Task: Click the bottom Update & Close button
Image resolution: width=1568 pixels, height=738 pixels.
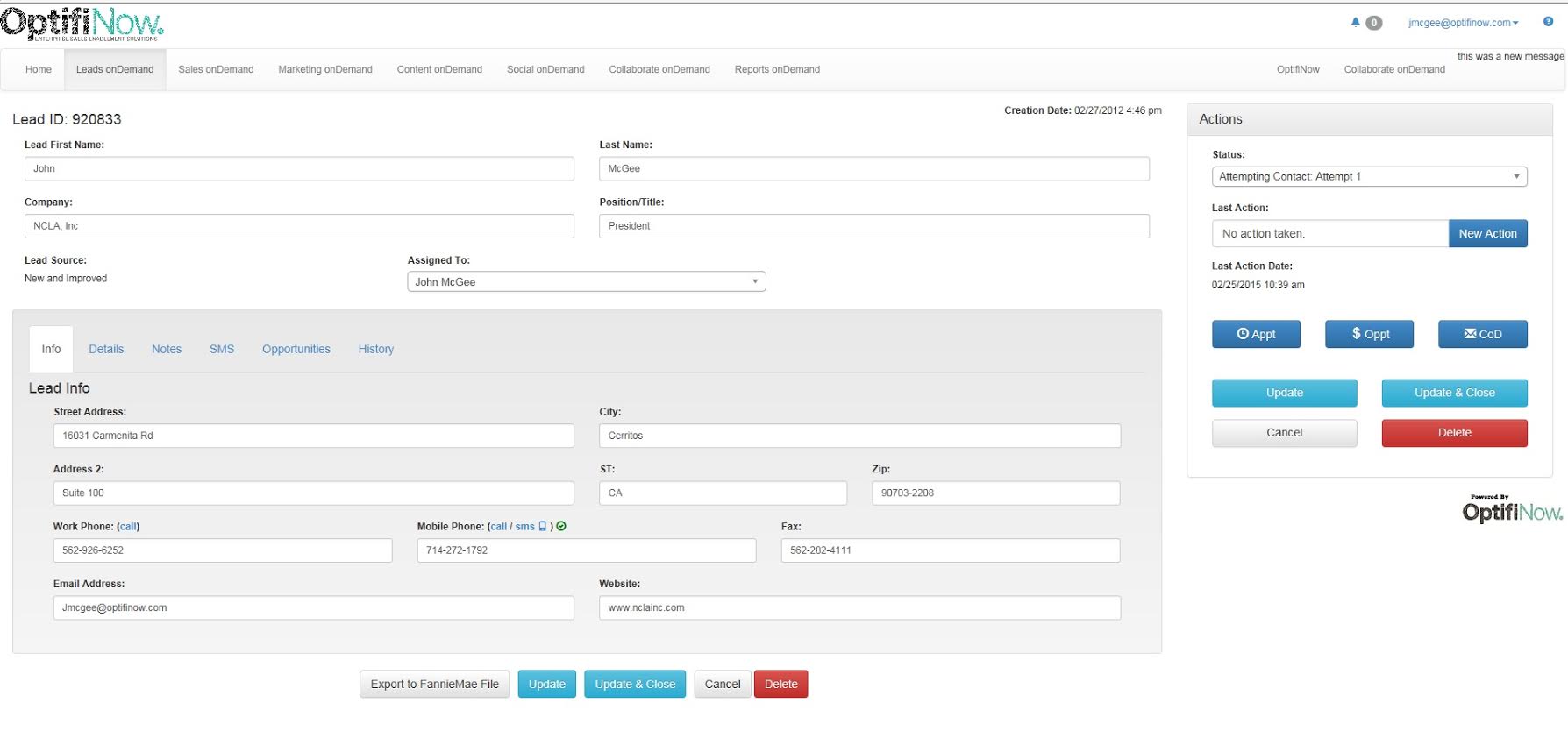Action: pyautogui.click(x=635, y=684)
